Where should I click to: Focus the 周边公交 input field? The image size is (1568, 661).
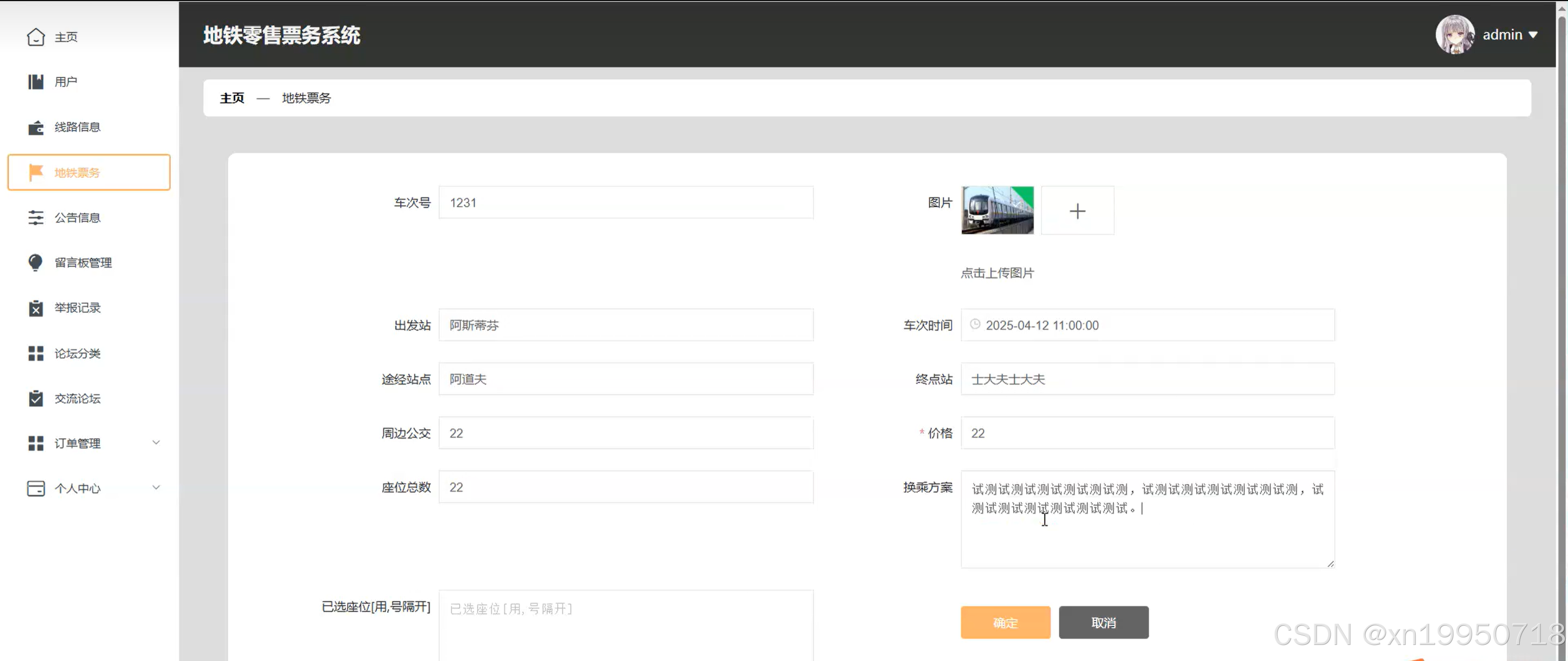click(626, 433)
